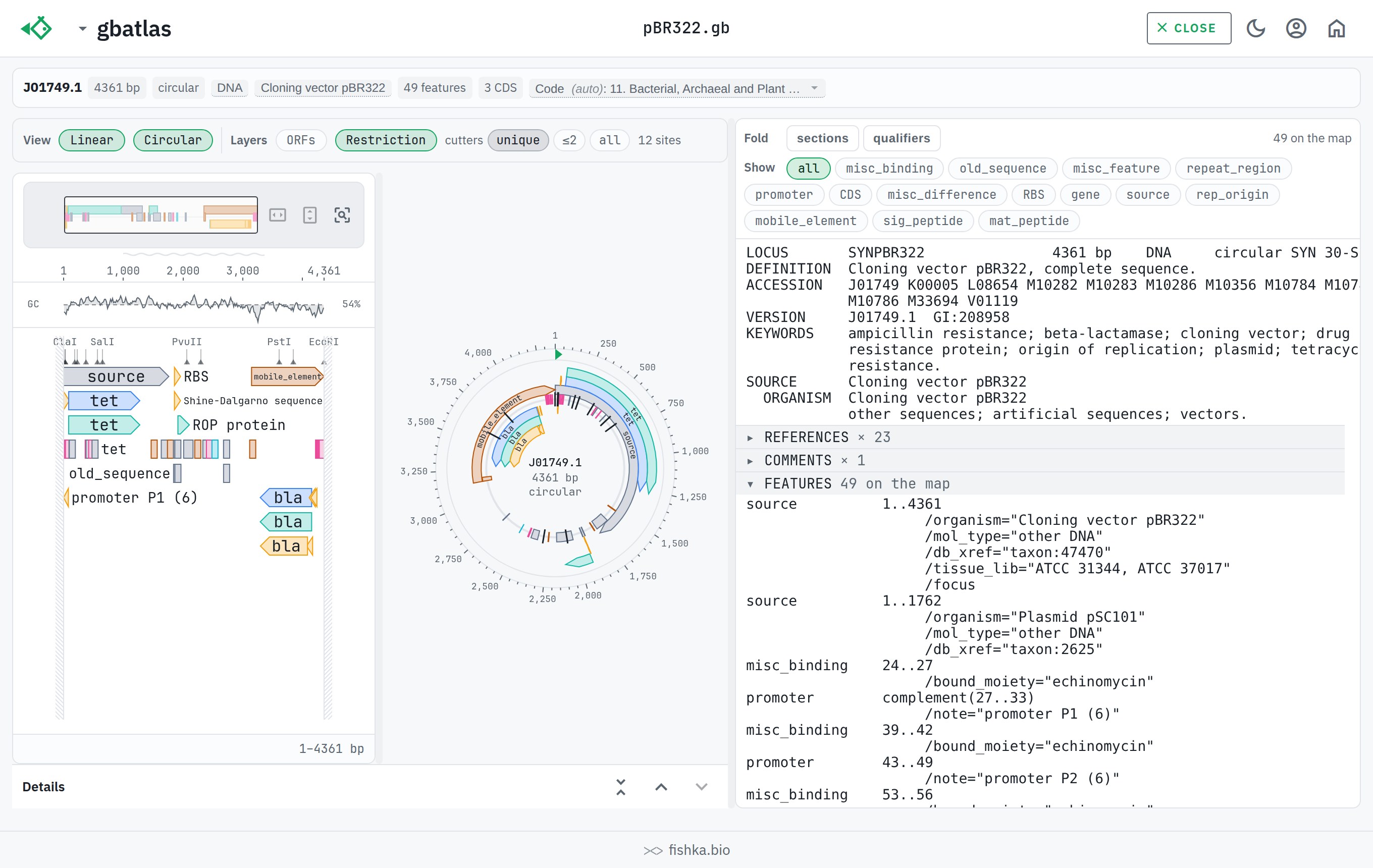This screenshot has width=1373, height=868.
Task: Select the yellow bla feature arrow
Action: pos(285,546)
